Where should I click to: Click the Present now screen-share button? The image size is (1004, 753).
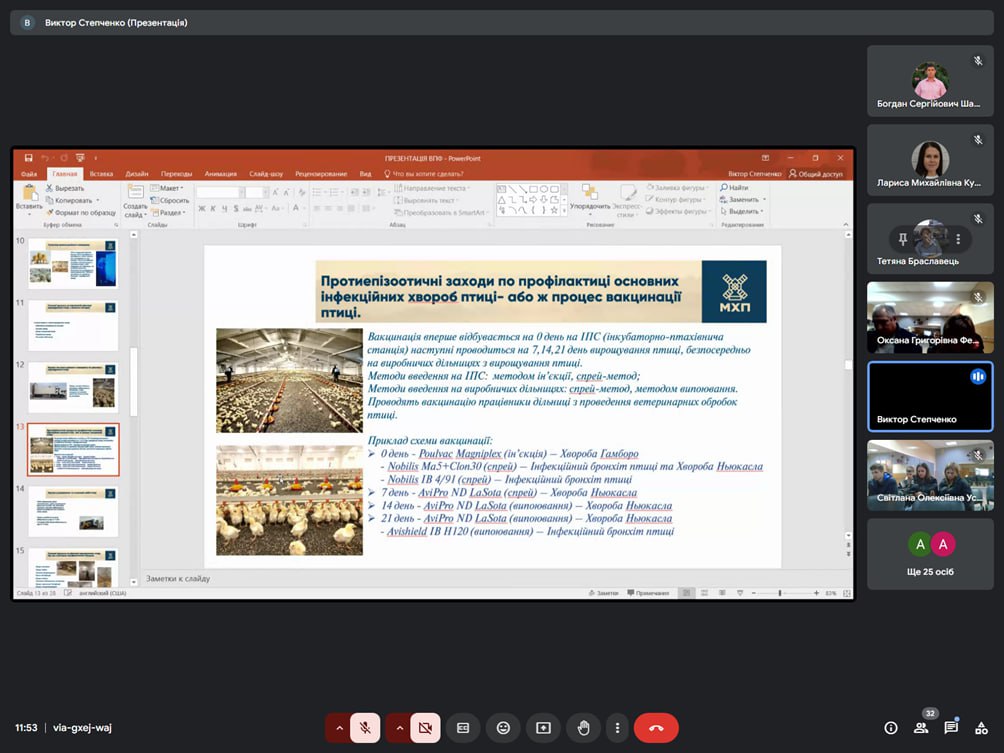tap(543, 728)
